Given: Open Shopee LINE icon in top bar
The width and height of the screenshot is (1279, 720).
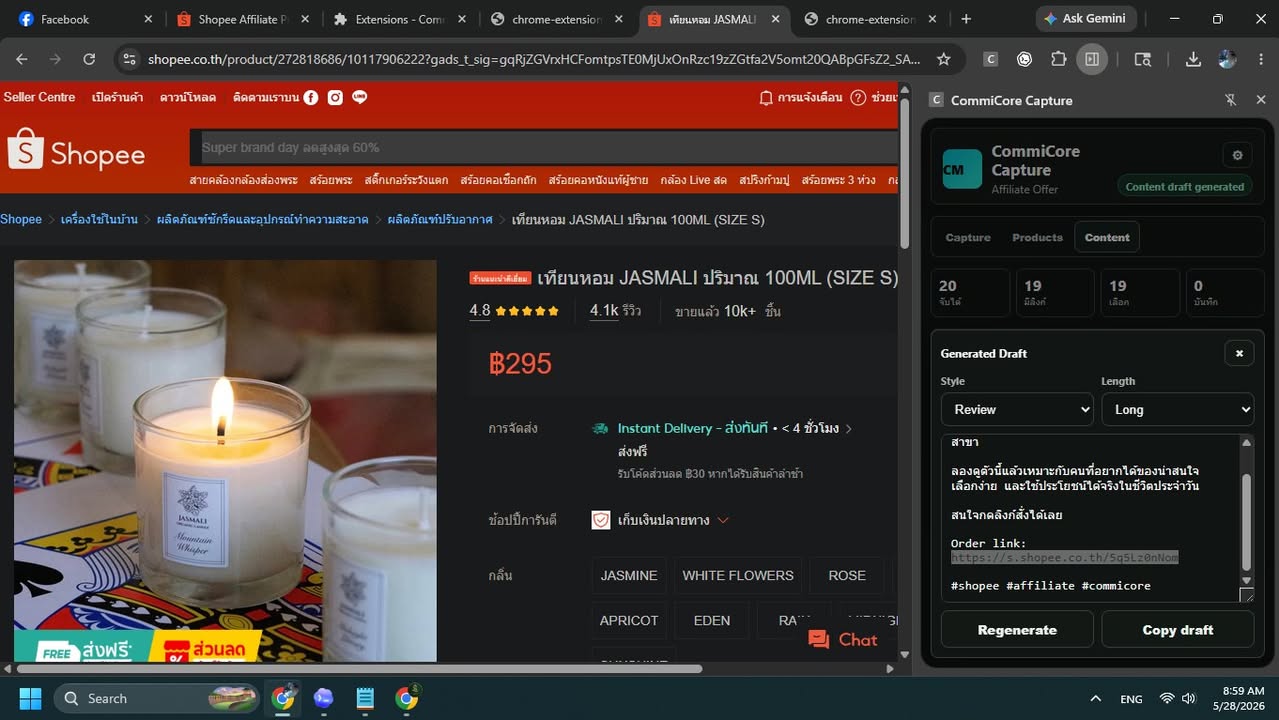Looking at the screenshot, I should pyautogui.click(x=359, y=97).
